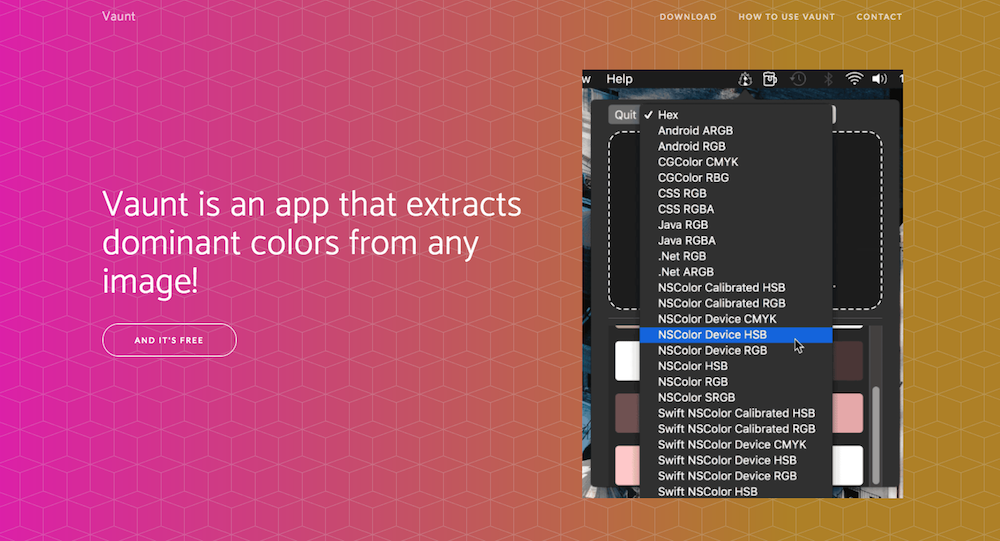Open the CONTACT link

click(879, 17)
